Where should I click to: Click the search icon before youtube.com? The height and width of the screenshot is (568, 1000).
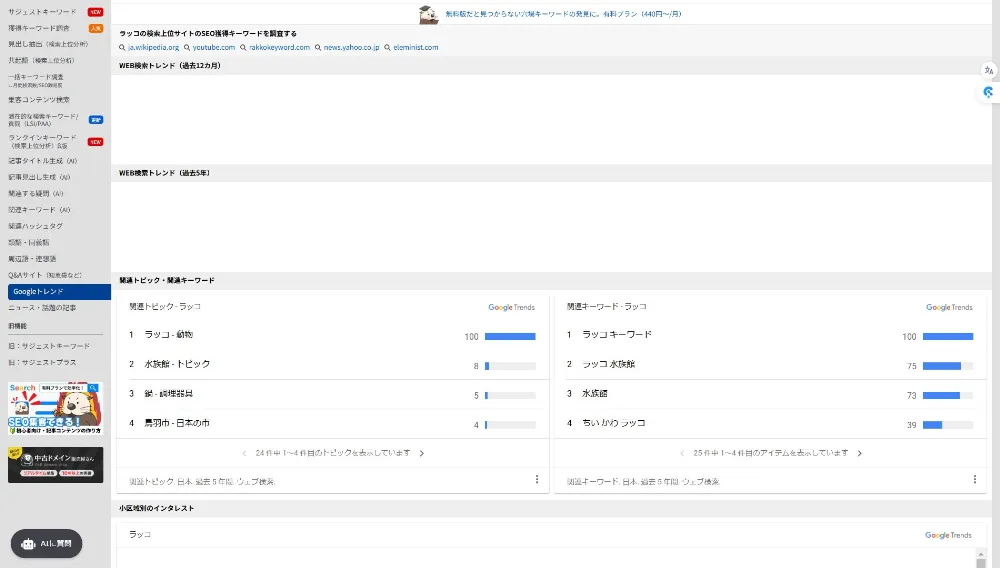click(x=187, y=48)
